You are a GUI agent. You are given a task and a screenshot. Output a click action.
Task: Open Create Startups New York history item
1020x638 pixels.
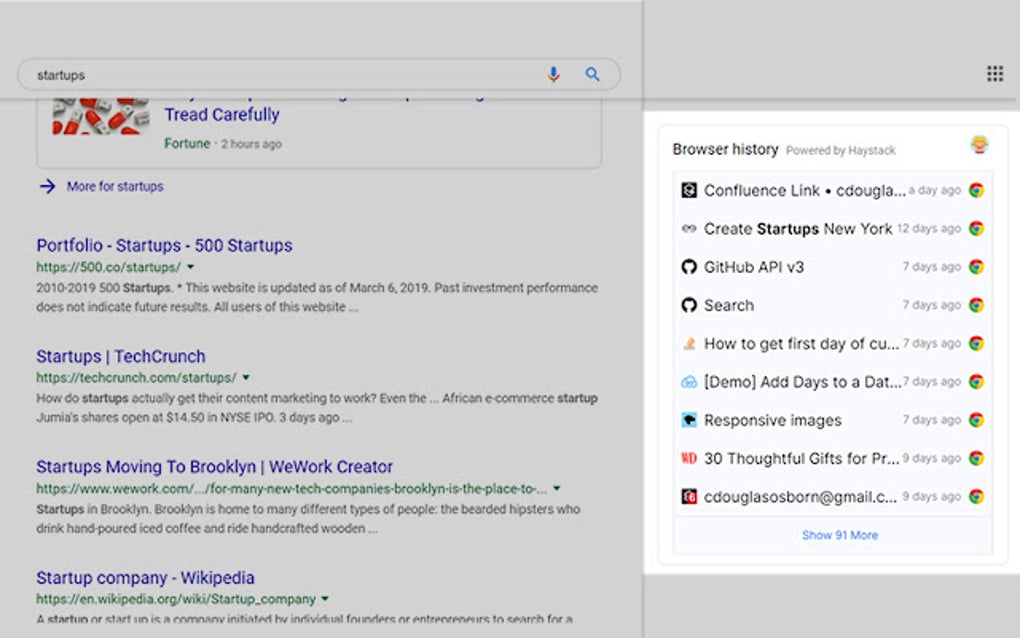[x=798, y=229]
